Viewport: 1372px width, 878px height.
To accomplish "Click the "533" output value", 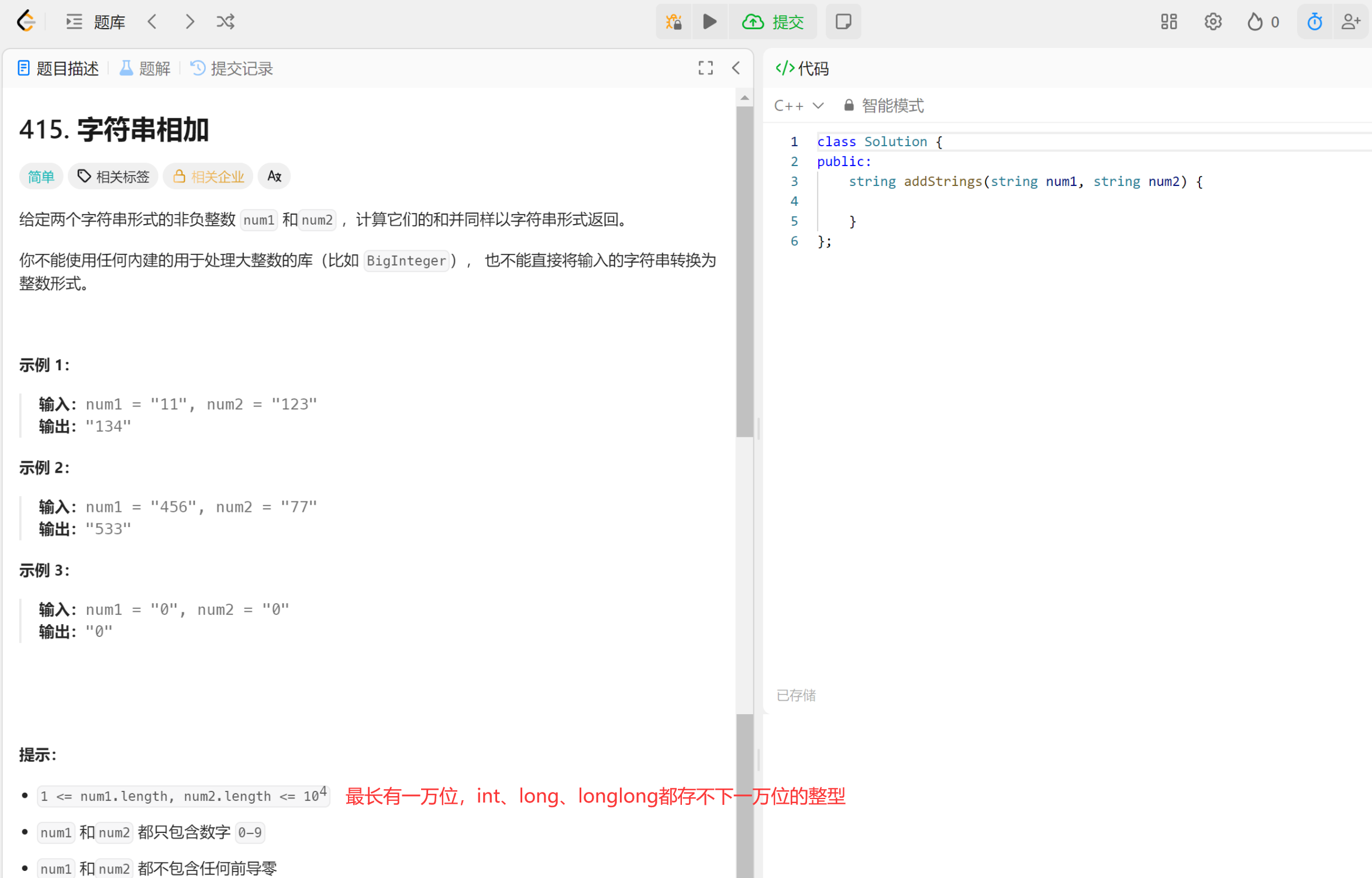I will click(108, 529).
